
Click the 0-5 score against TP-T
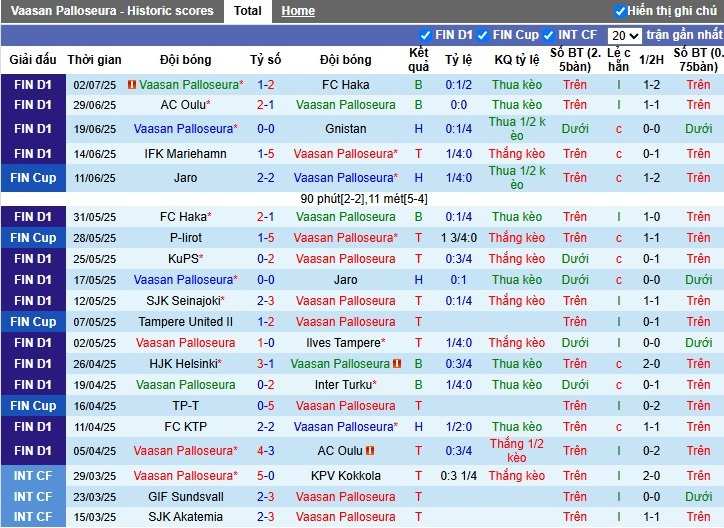[266, 406]
